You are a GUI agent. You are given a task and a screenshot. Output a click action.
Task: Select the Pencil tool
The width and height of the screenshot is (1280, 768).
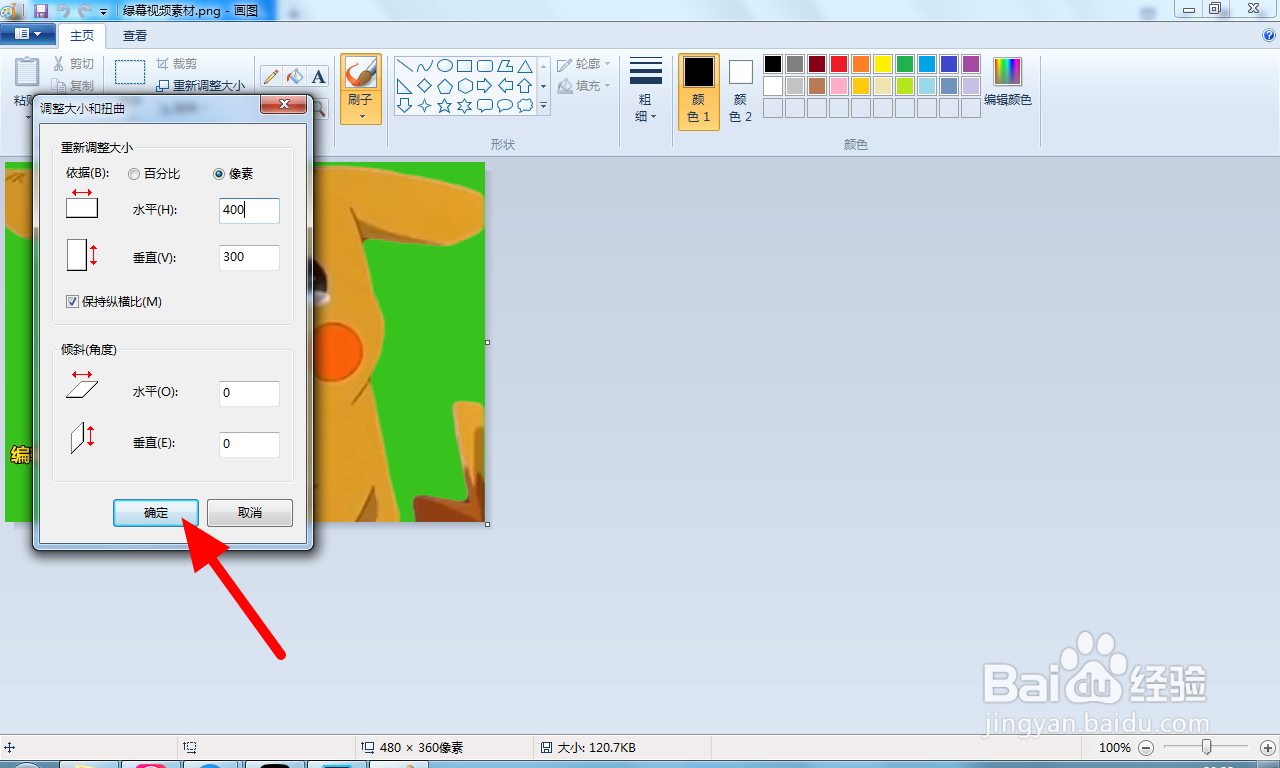(x=270, y=77)
